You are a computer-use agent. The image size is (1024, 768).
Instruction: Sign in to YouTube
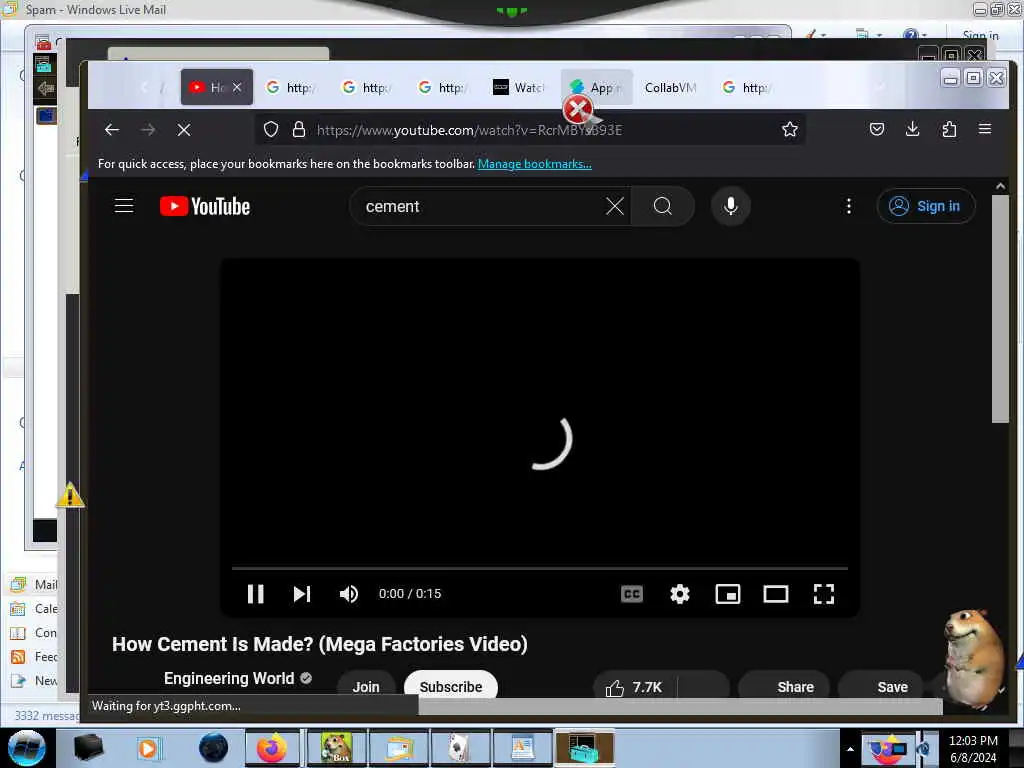[x=926, y=206]
